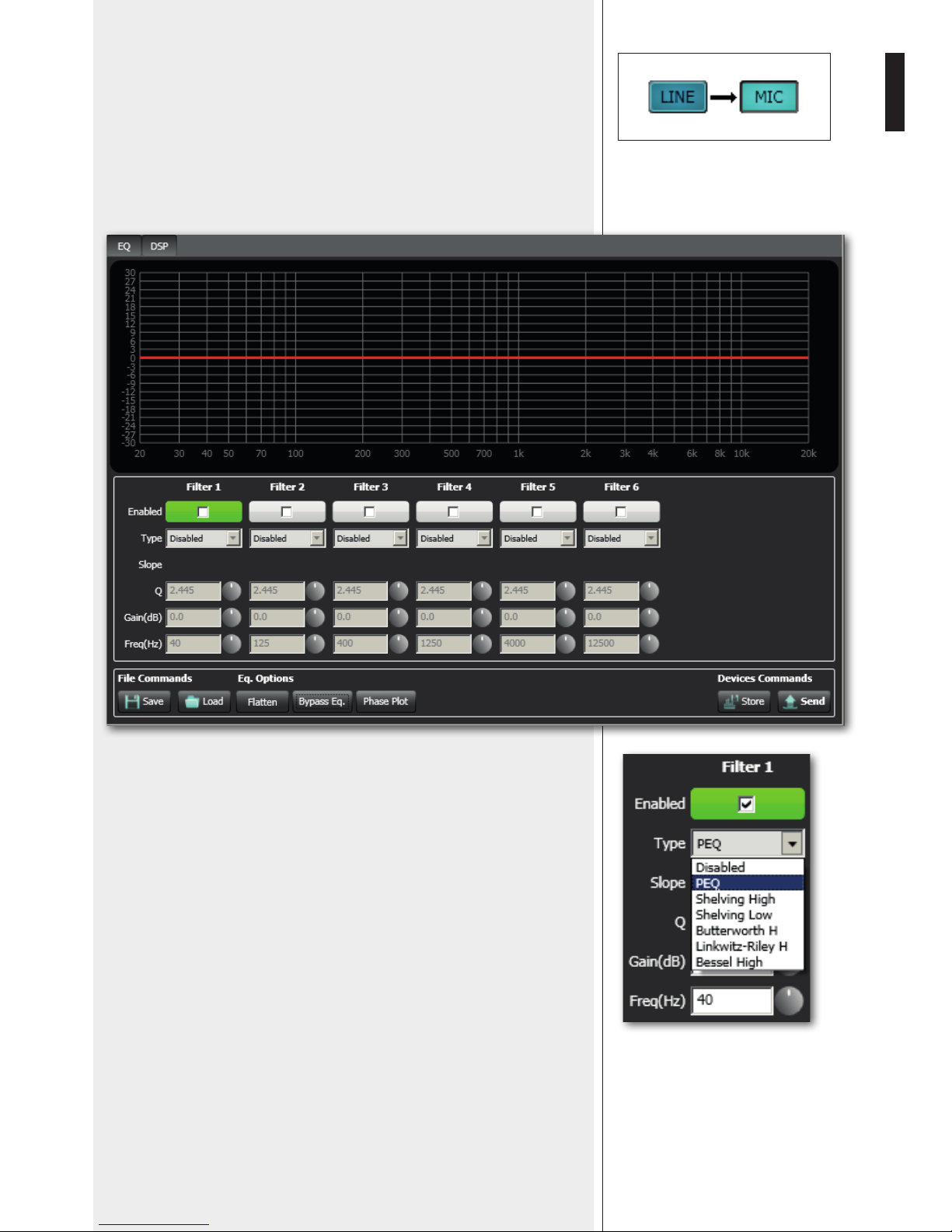
Task: Click the Filter 6 Freq knob
Action: pos(650,644)
